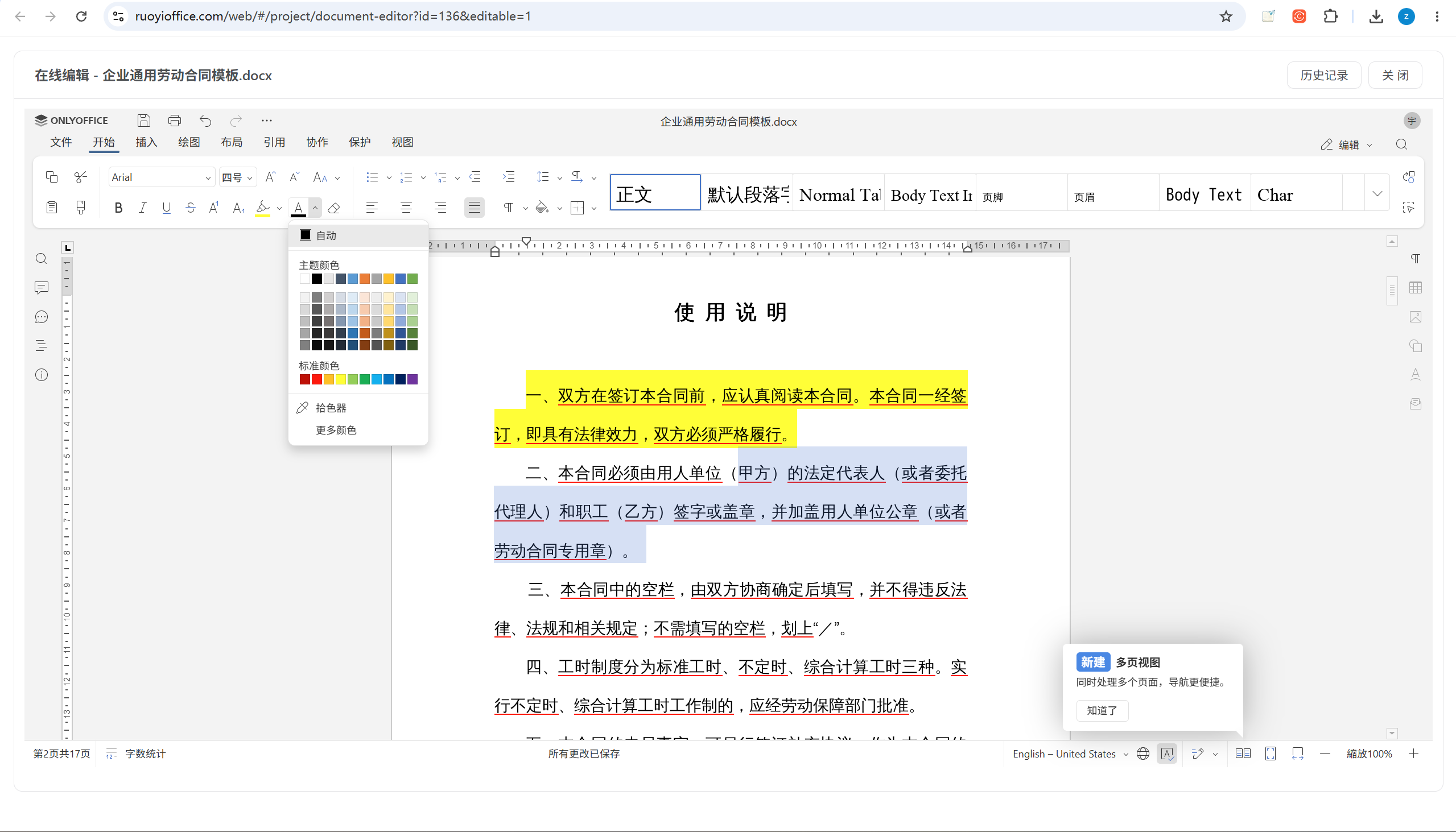This screenshot has width=1456, height=832.
Task: Click the eyedropper color picker option
Action: (358, 407)
